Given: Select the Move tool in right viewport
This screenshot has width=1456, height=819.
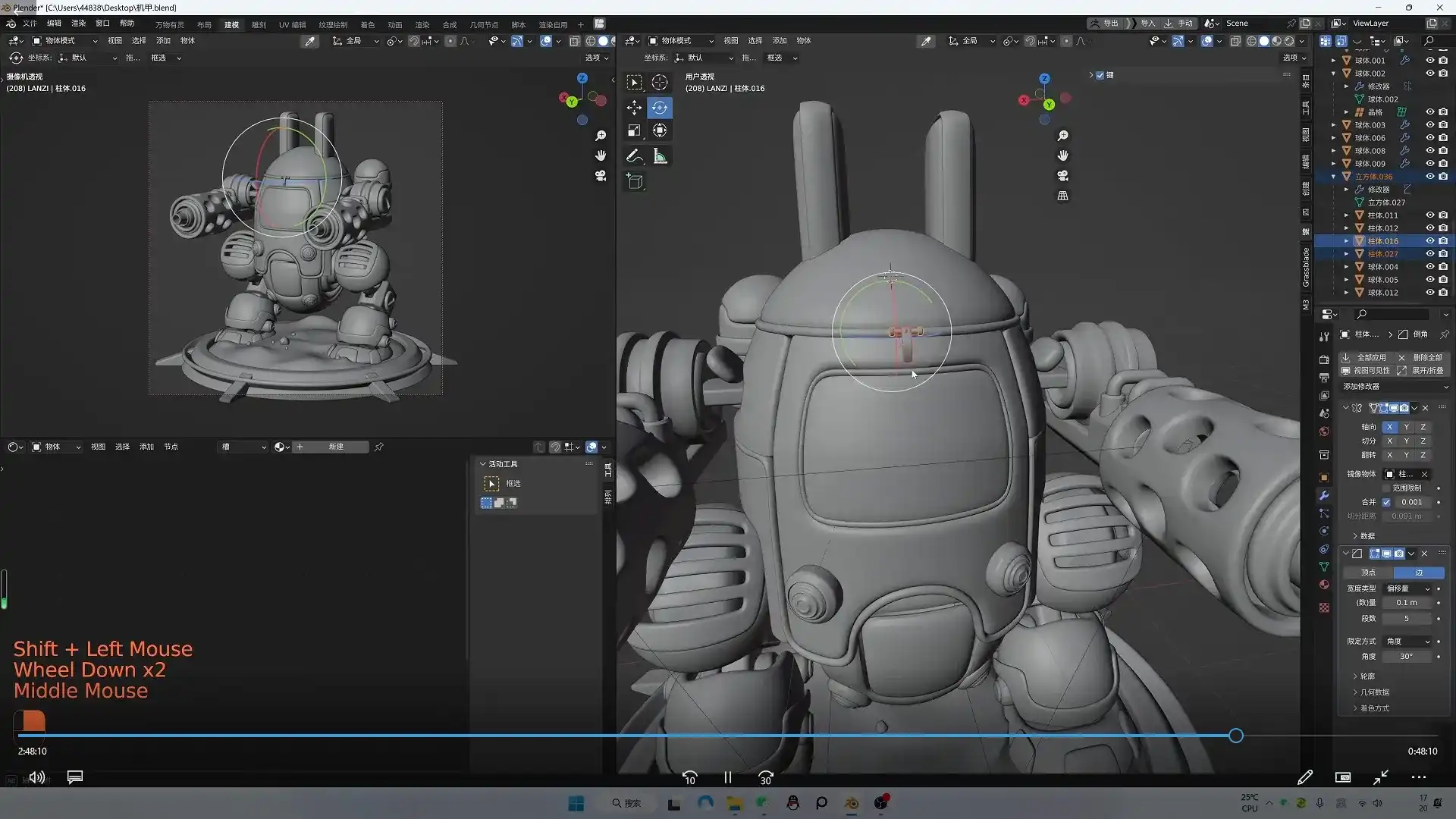Looking at the screenshot, I should point(634,108).
